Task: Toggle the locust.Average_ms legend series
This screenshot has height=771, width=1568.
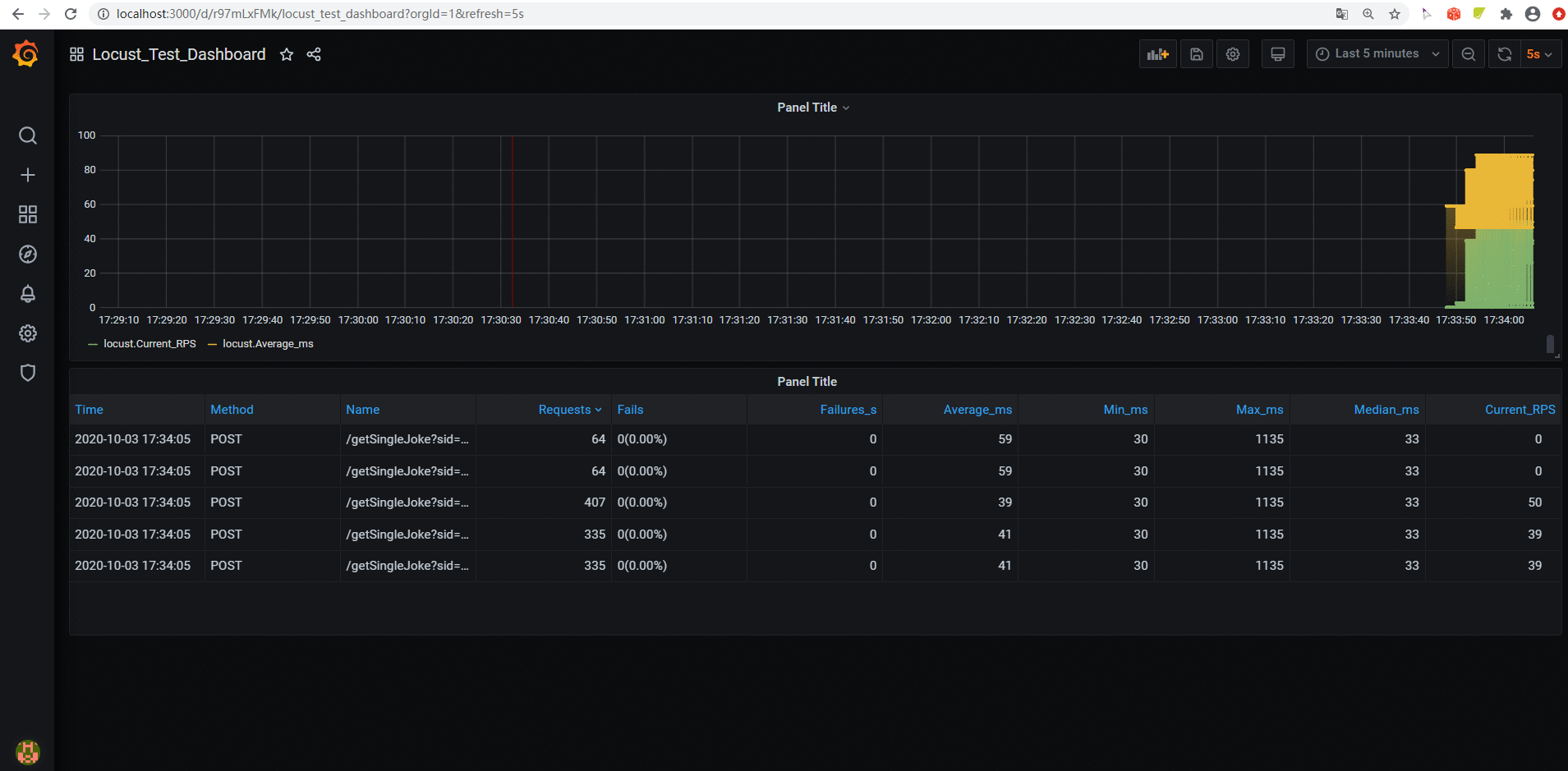Action: pos(268,343)
